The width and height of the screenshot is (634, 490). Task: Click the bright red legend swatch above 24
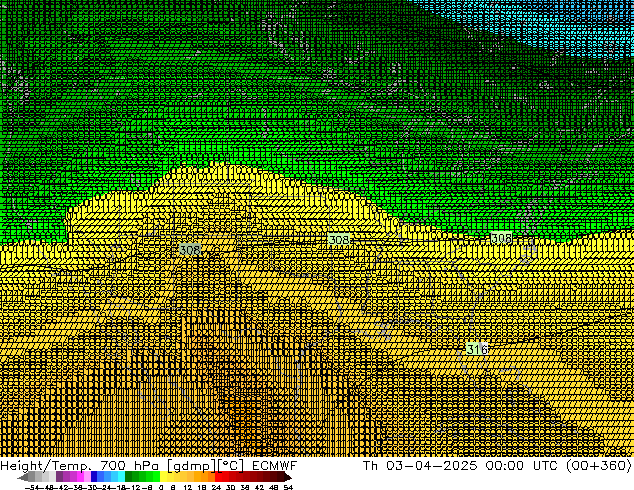(x=218, y=477)
